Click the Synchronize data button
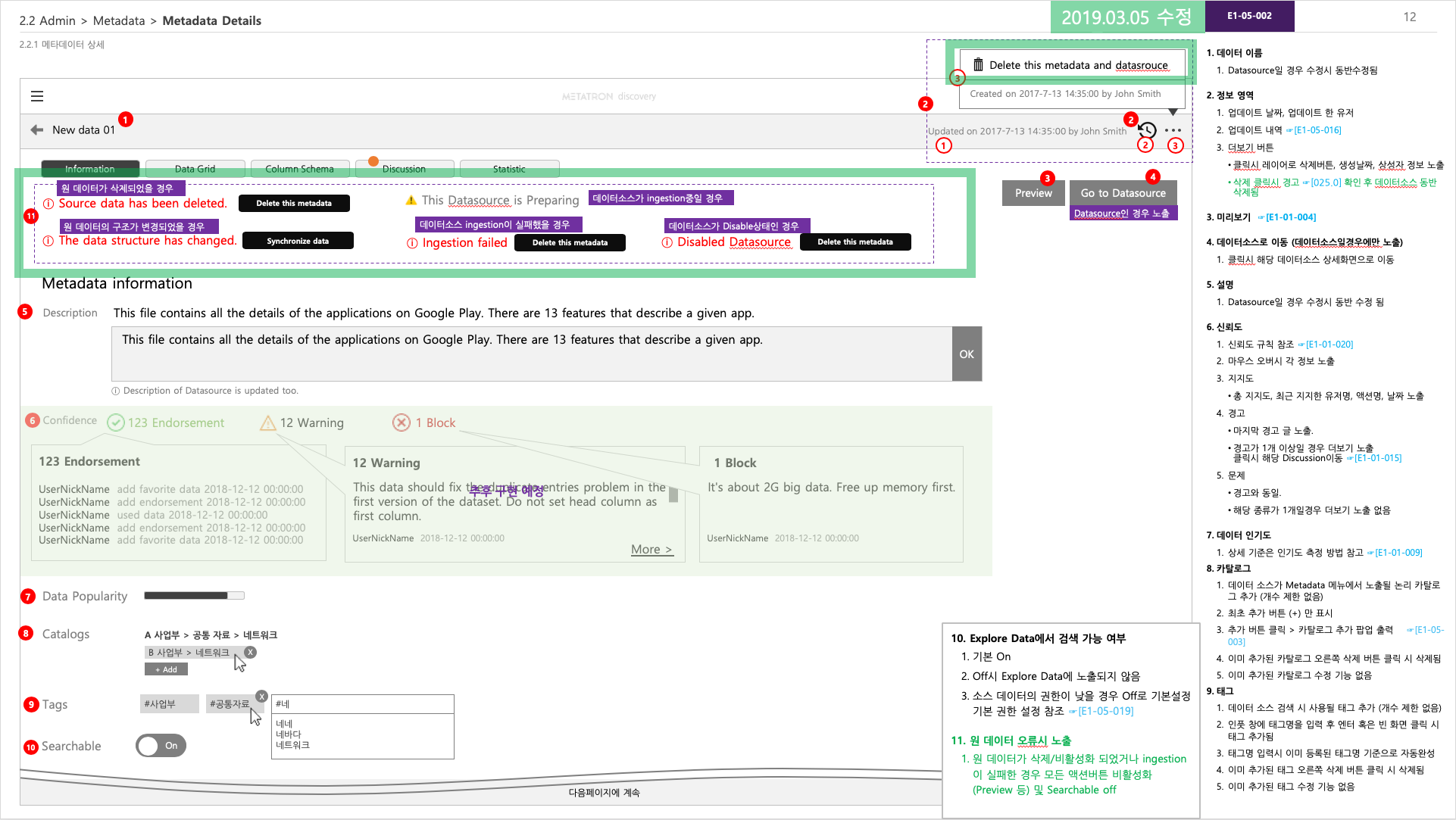The image size is (1456, 820). 298,240
